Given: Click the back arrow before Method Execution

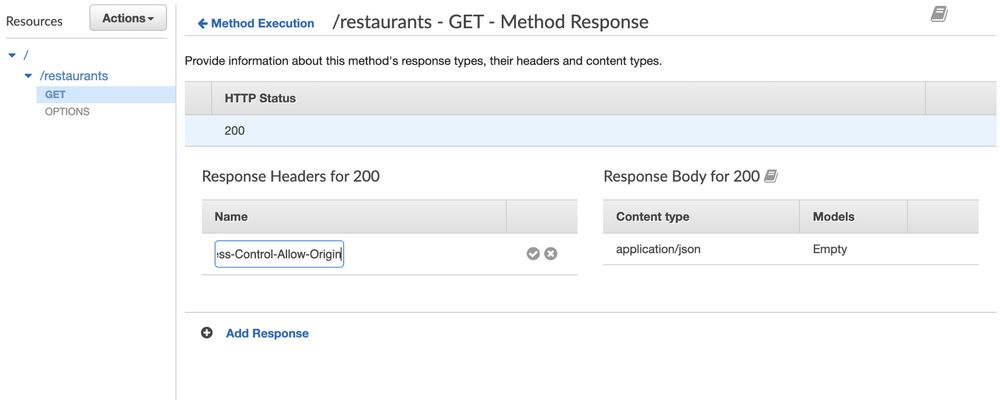Looking at the screenshot, I should 203,23.
